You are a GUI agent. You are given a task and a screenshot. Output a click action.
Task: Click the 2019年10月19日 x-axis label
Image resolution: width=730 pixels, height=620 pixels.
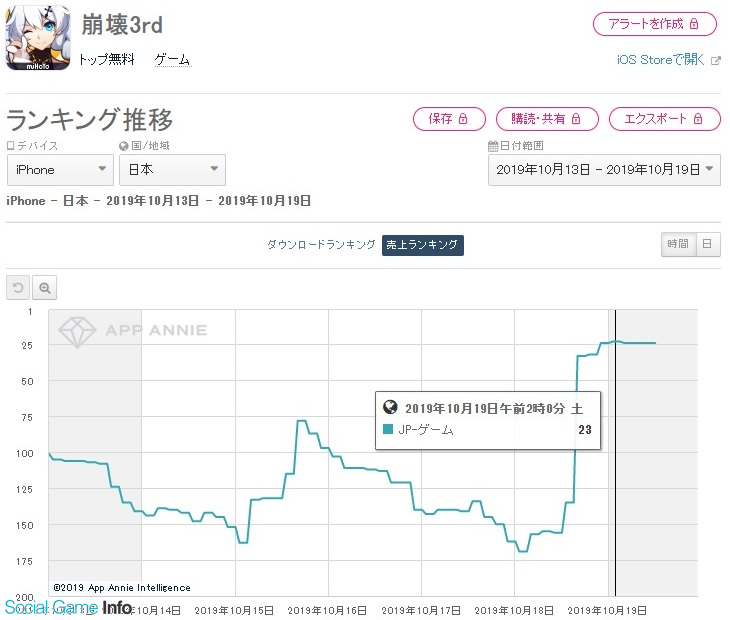607,611
